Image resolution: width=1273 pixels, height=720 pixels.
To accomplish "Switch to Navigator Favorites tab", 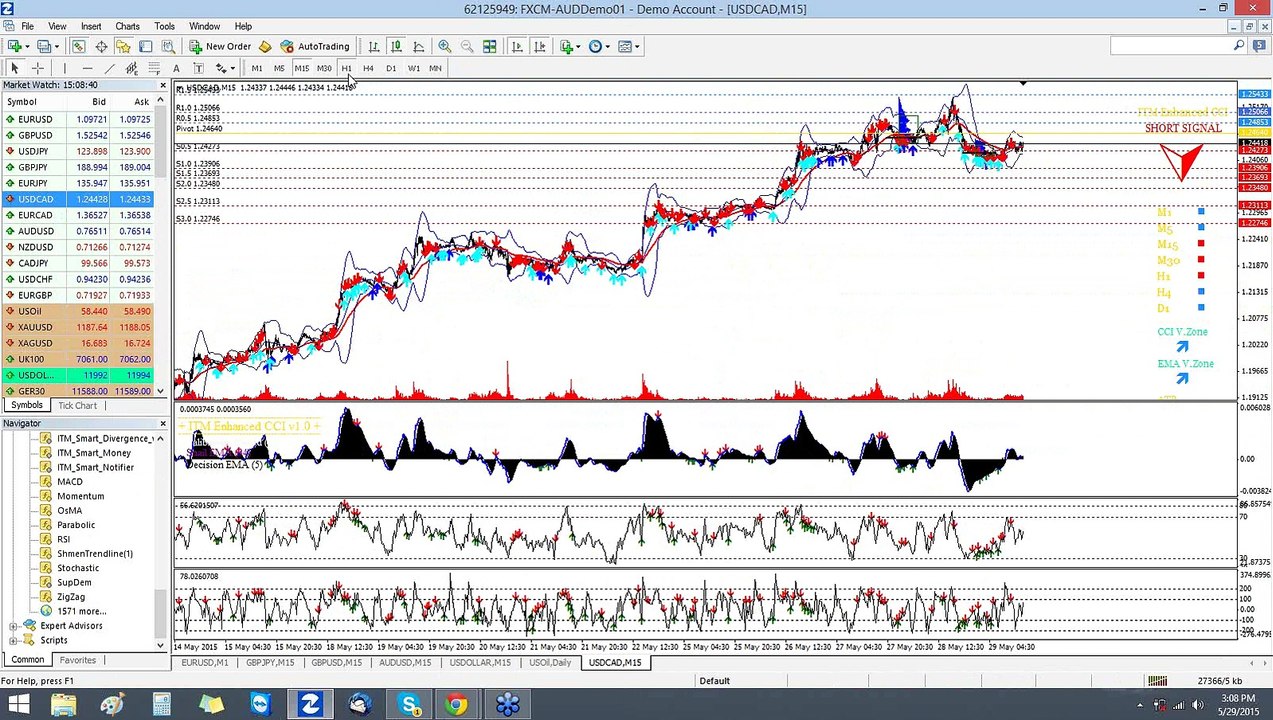I will point(77,660).
